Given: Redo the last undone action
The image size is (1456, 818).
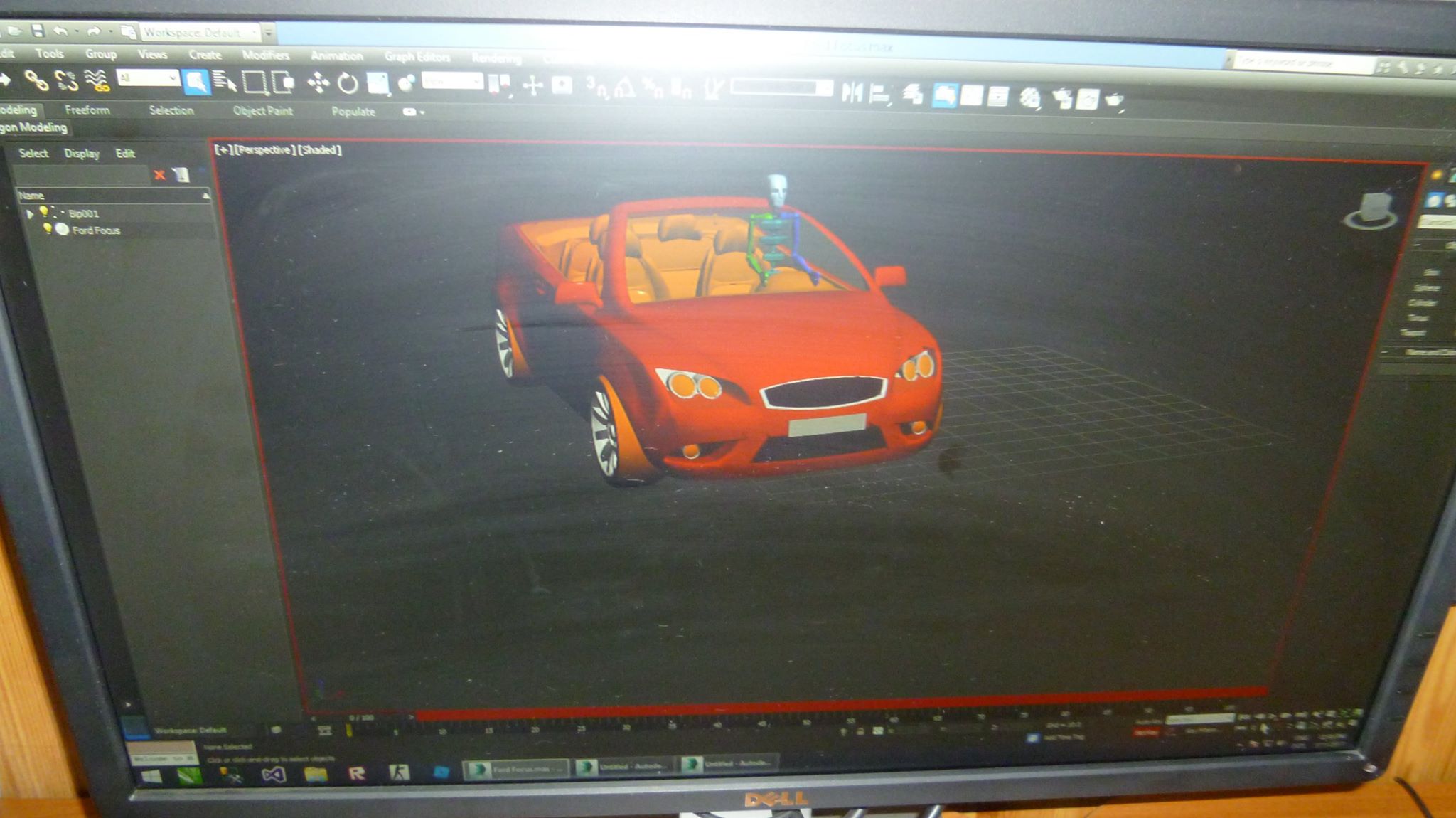Looking at the screenshot, I should pos(93,31).
